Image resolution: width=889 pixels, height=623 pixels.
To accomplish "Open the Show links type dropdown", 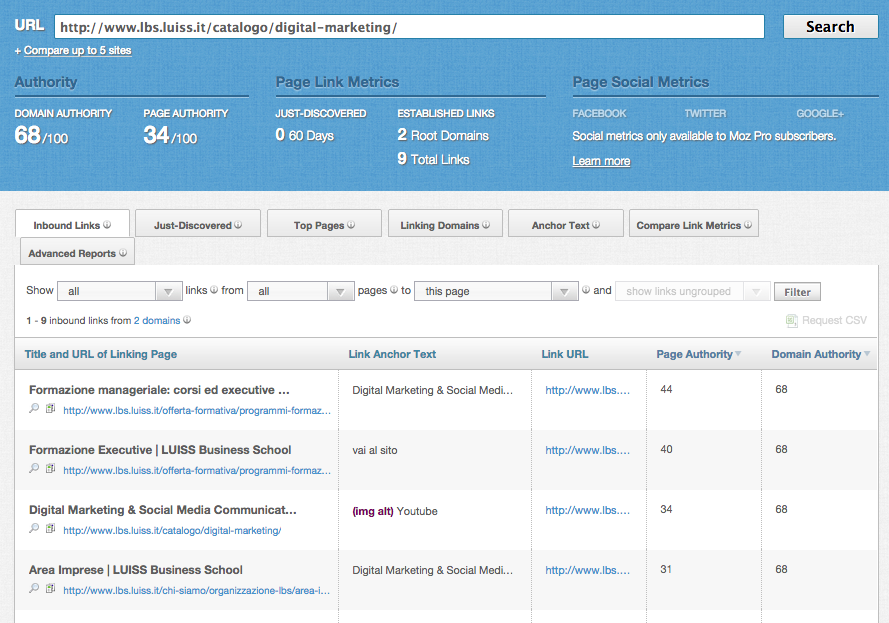I will [x=120, y=291].
